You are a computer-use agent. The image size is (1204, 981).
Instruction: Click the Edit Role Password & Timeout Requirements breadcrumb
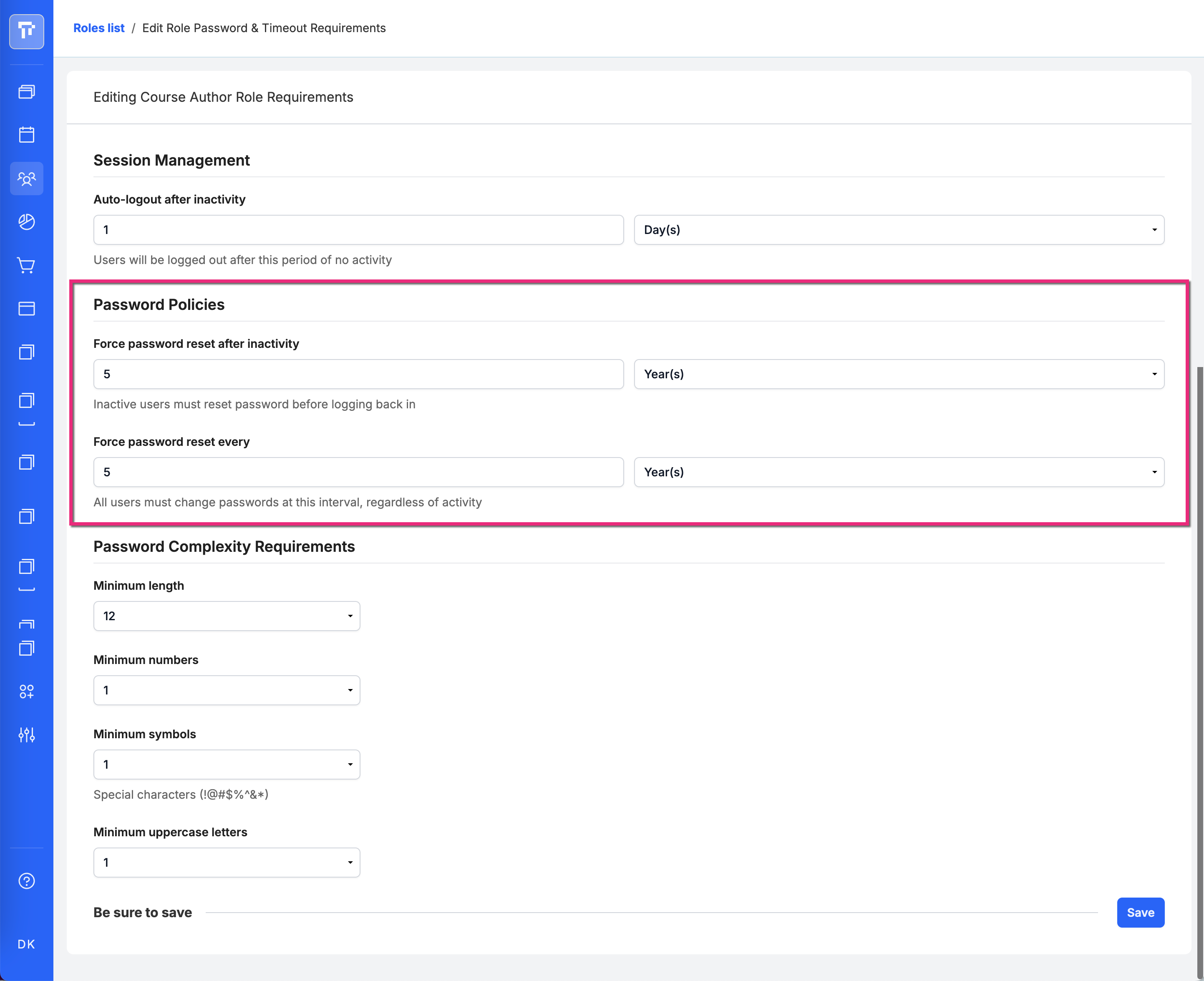click(x=264, y=28)
